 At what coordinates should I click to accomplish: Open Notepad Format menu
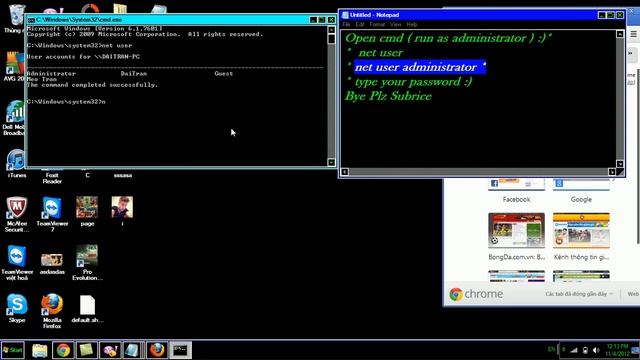377,24
